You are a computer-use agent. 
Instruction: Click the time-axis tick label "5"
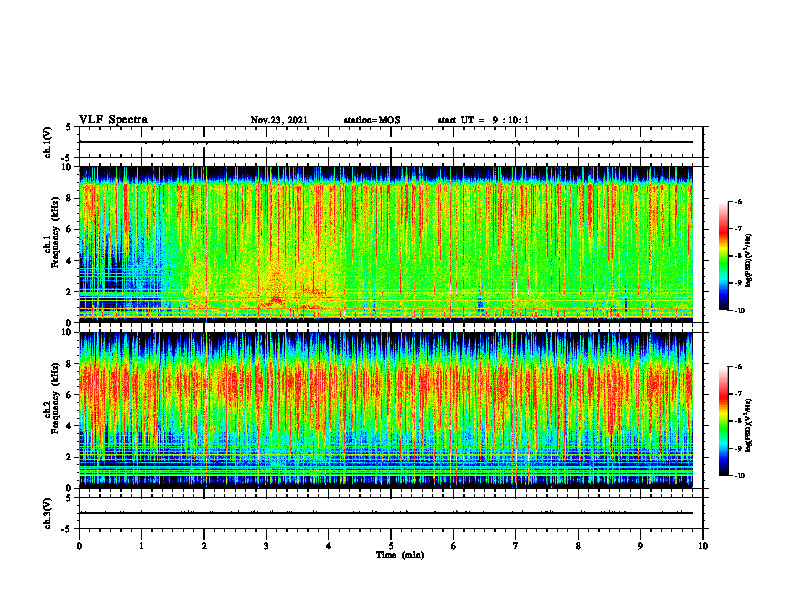pyautogui.click(x=391, y=546)
